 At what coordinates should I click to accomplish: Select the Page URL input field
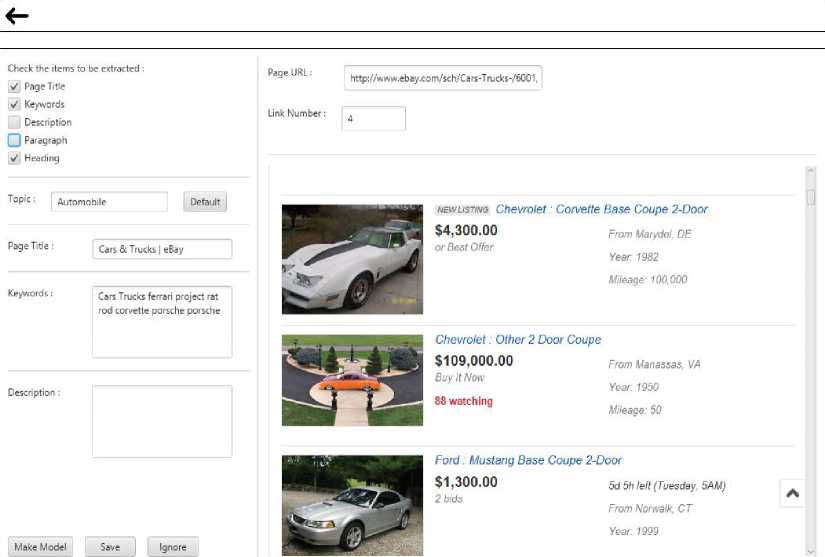point(443,78)
